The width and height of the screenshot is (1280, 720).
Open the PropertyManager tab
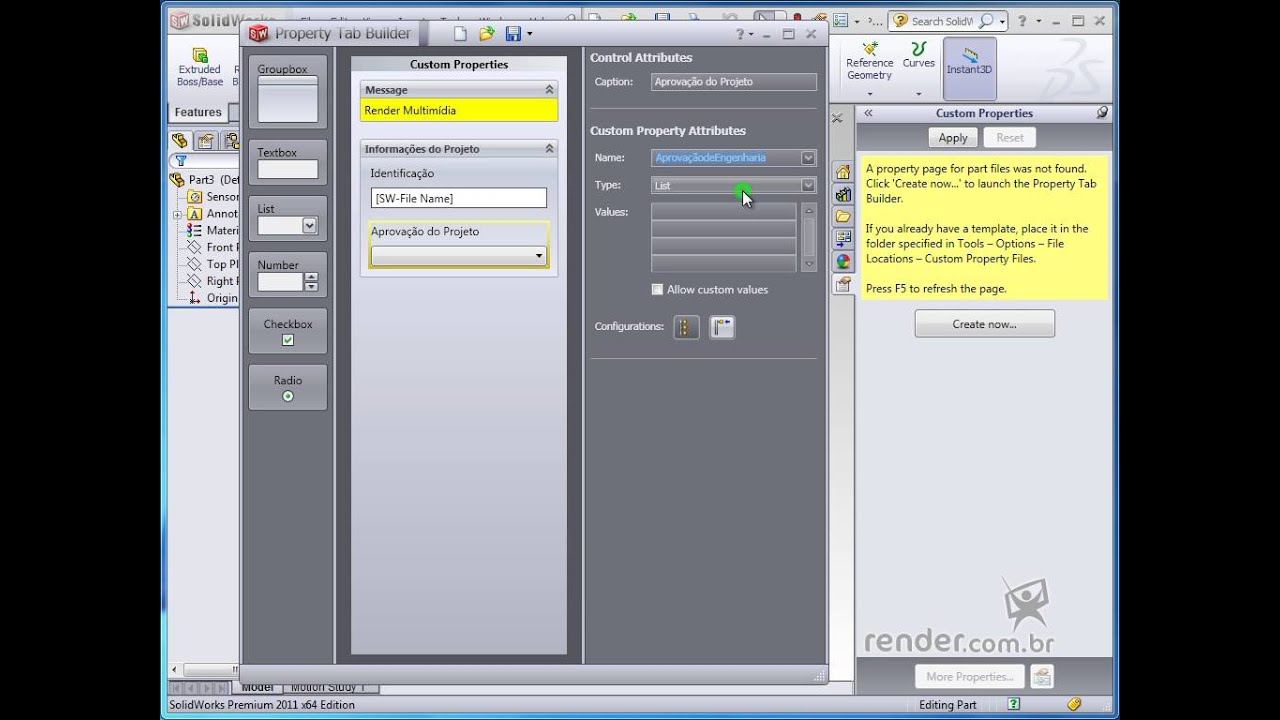pyautogui.click(x=206, y=141)
